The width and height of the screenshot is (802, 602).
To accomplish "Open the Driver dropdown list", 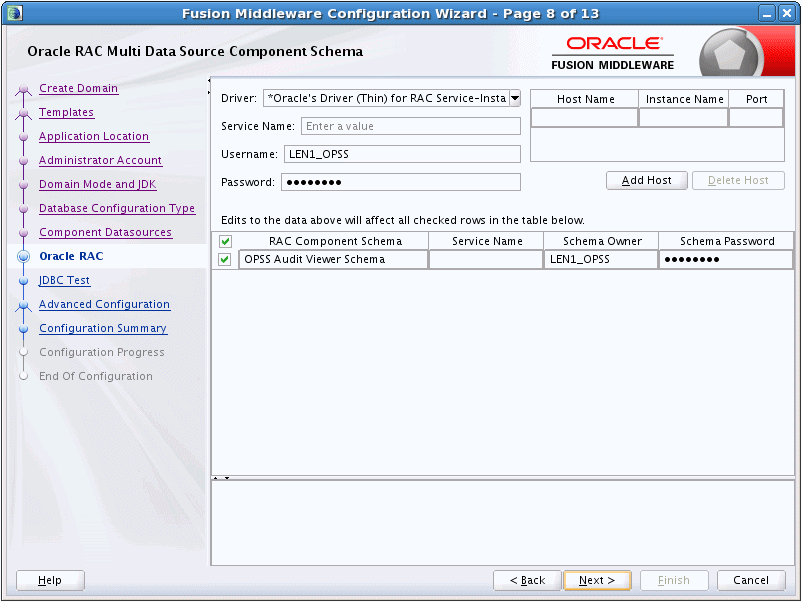I will tap(515, 98).
